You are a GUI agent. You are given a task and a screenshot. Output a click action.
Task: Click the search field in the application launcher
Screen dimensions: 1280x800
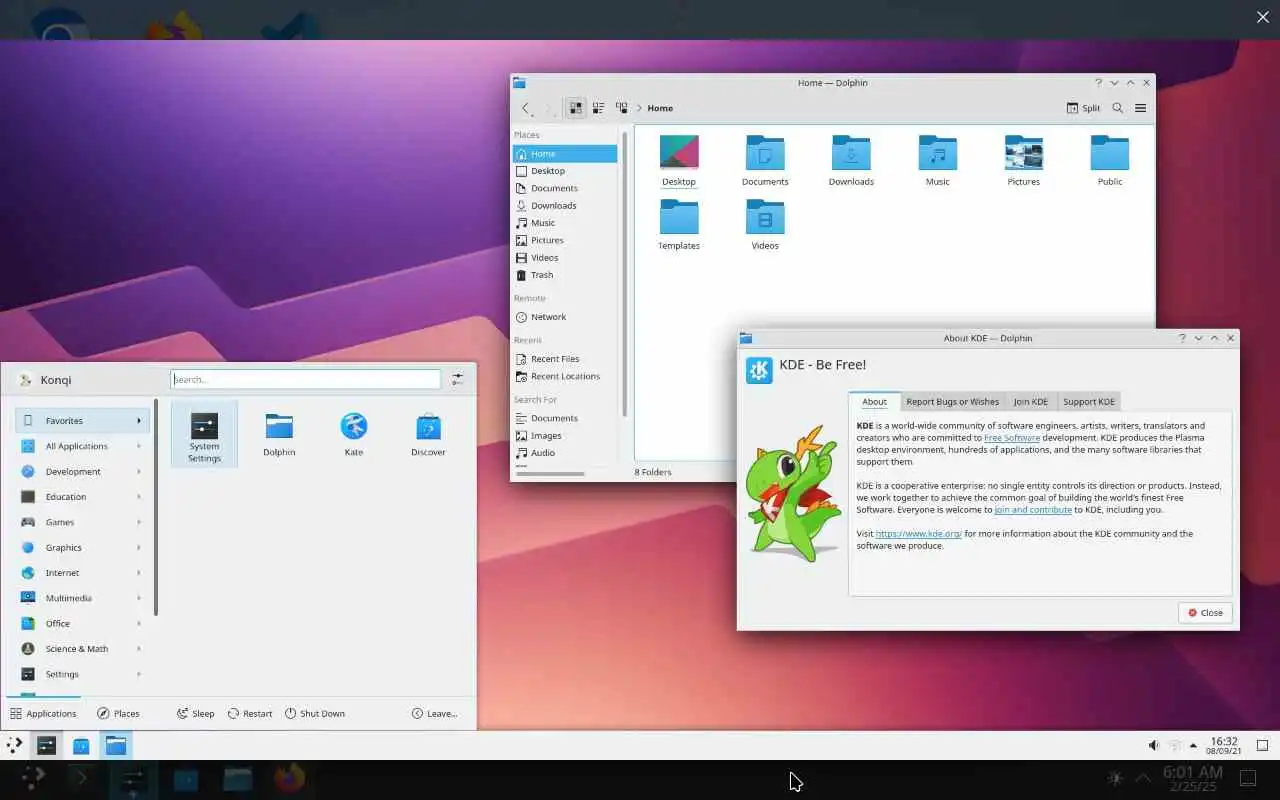point(306,379)
